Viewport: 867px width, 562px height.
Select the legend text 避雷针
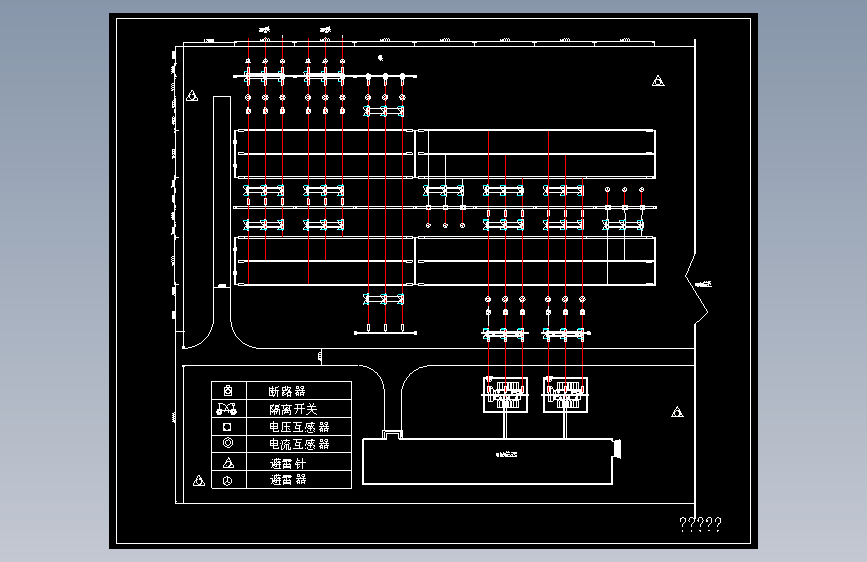tap(288, 463)
